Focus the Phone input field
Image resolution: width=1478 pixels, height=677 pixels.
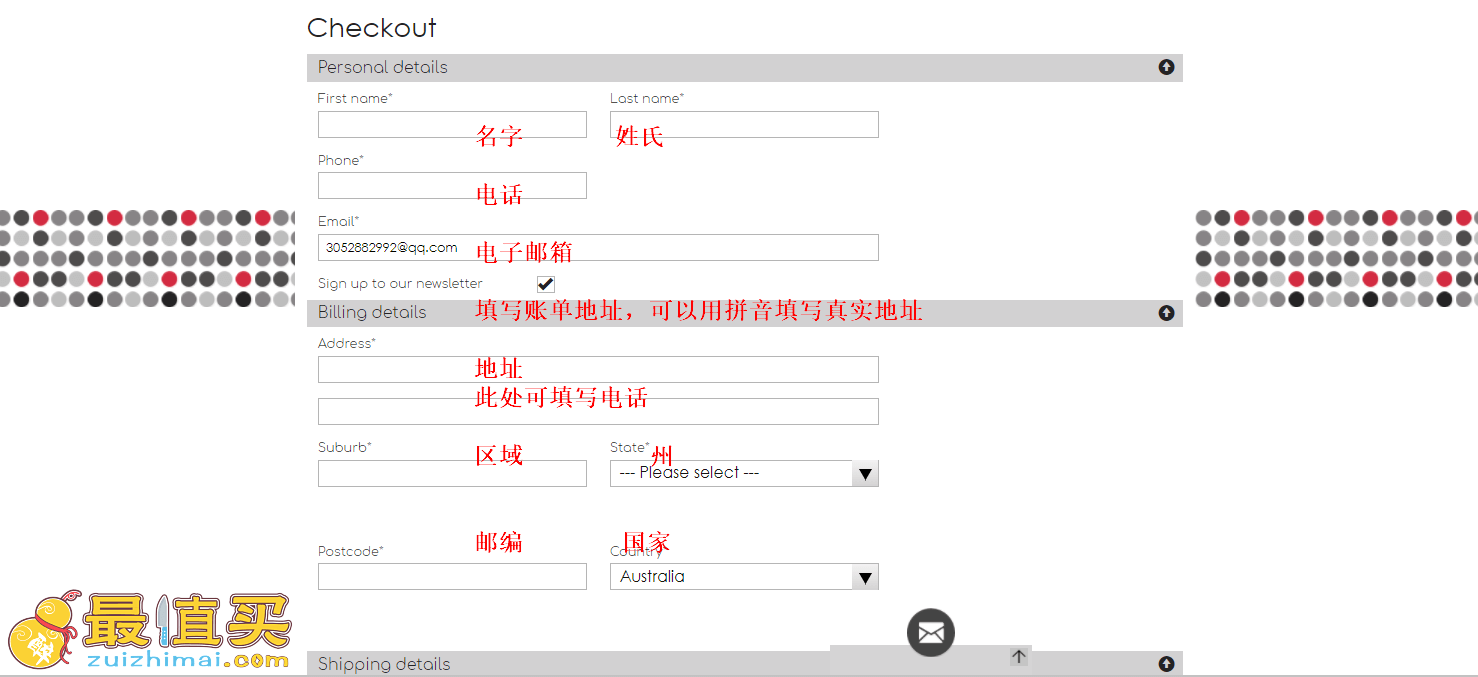(x=452, y=185)
